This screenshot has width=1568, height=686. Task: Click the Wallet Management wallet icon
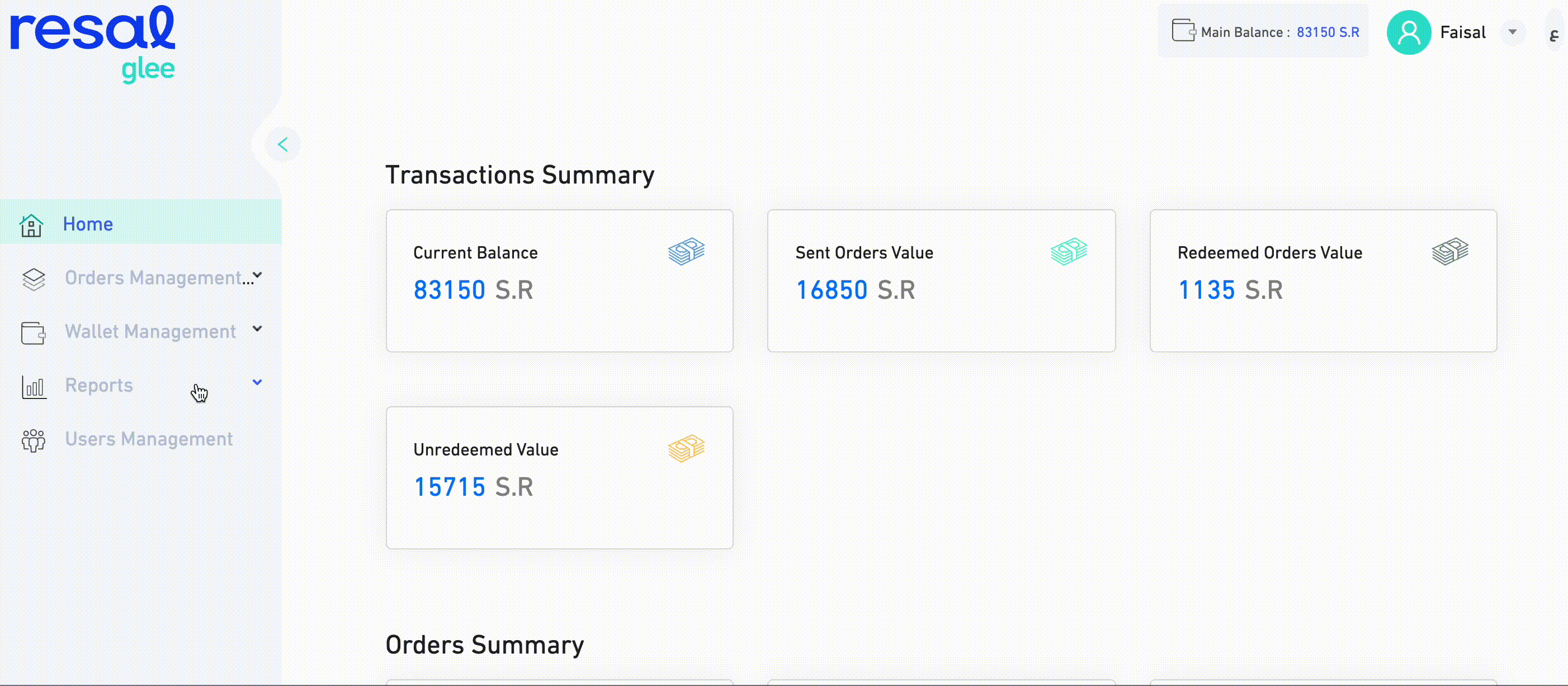tap(34, 332)
